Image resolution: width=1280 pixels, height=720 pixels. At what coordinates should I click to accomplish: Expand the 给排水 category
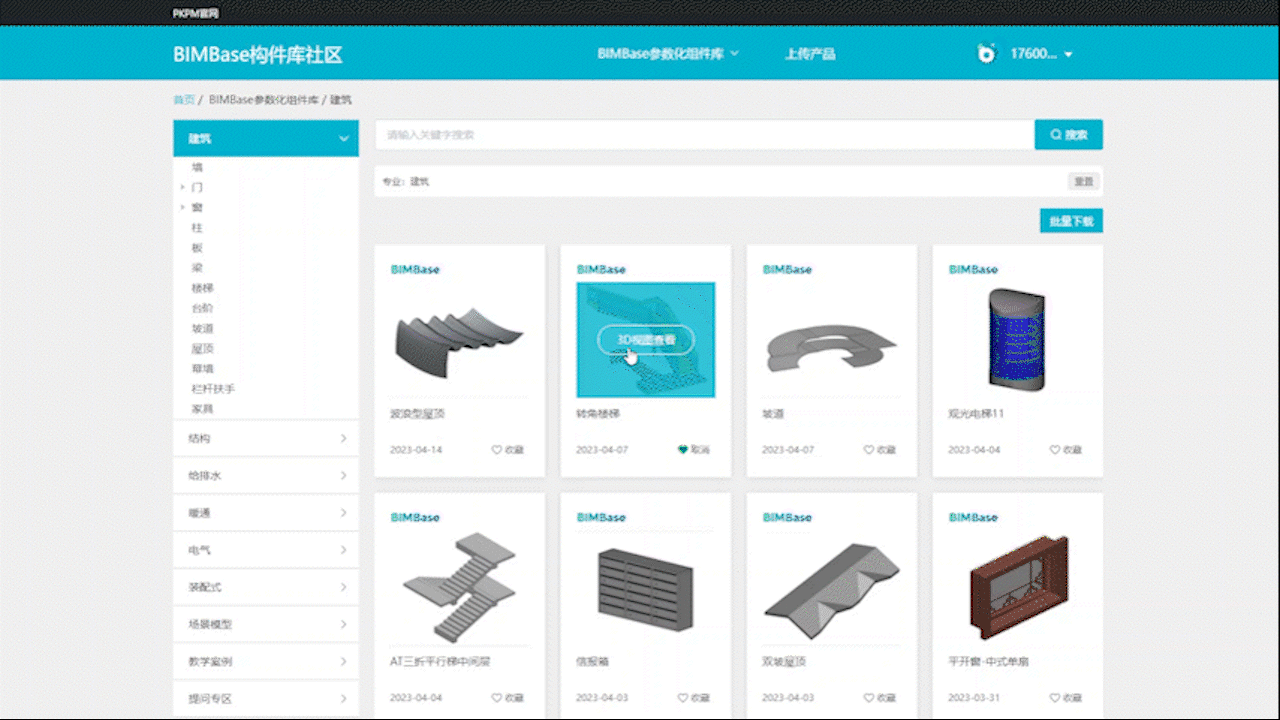pos(266,475)
